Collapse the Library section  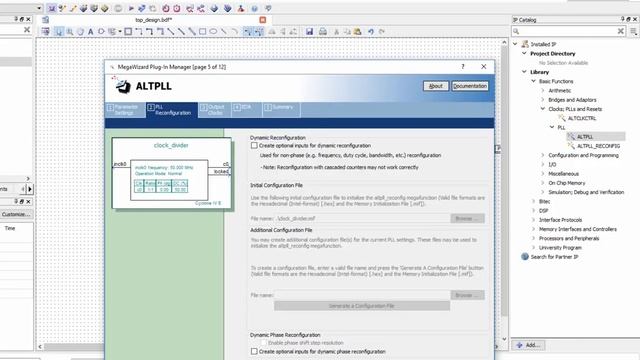[524, 72]
